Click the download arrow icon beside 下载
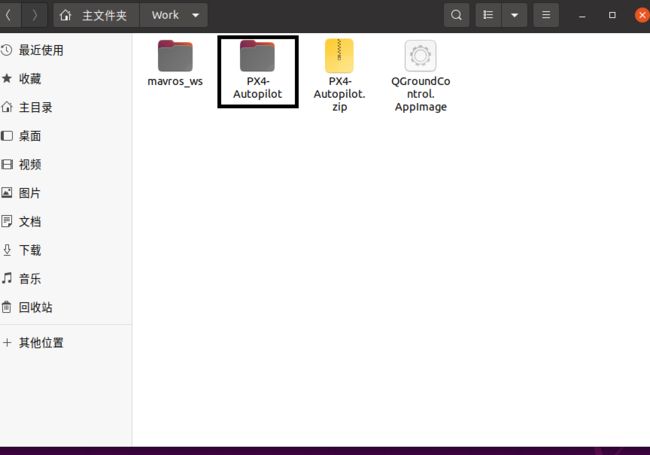Image resolution: width=650 pixels, height=455 pixels. click(x=7, y=250)
